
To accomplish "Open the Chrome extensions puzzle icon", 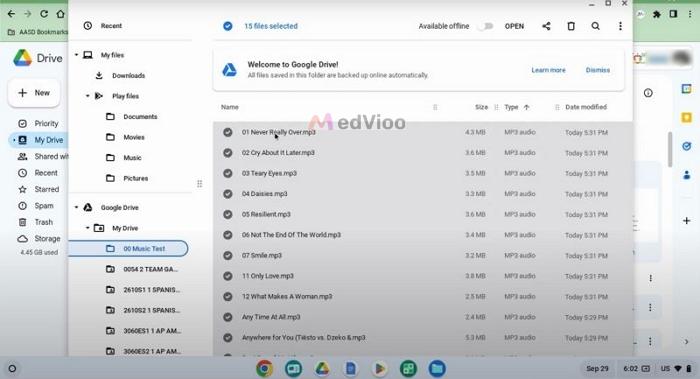I will pyautogui.click(x=657, y=14).
